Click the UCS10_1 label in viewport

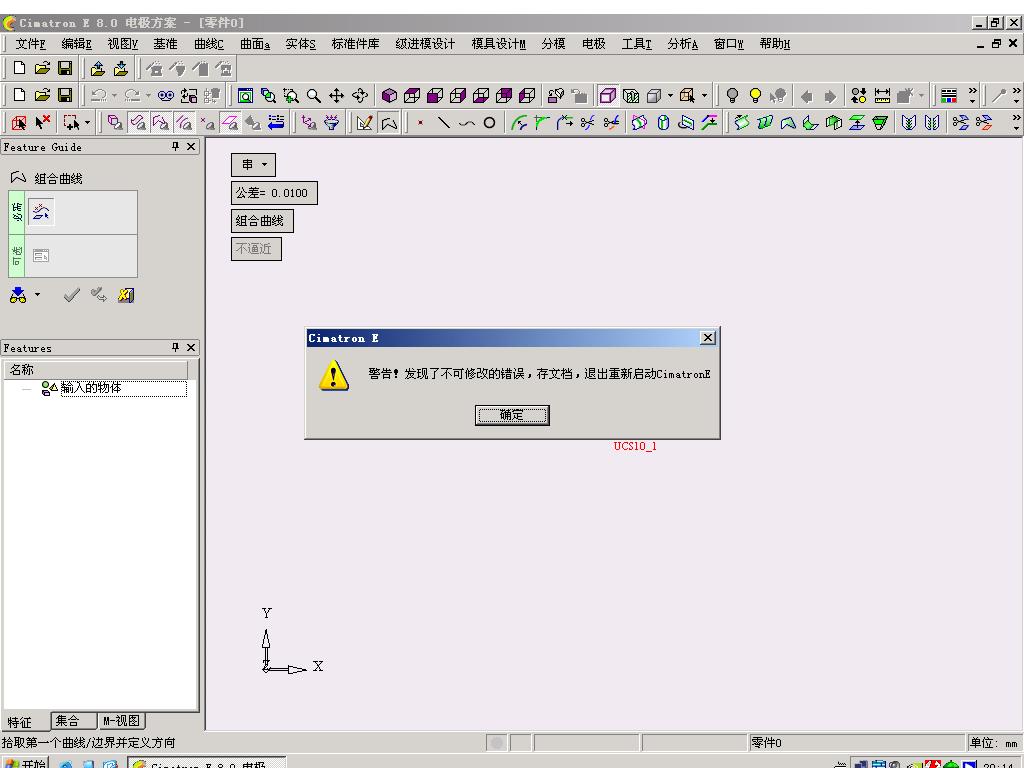(635, 446)
